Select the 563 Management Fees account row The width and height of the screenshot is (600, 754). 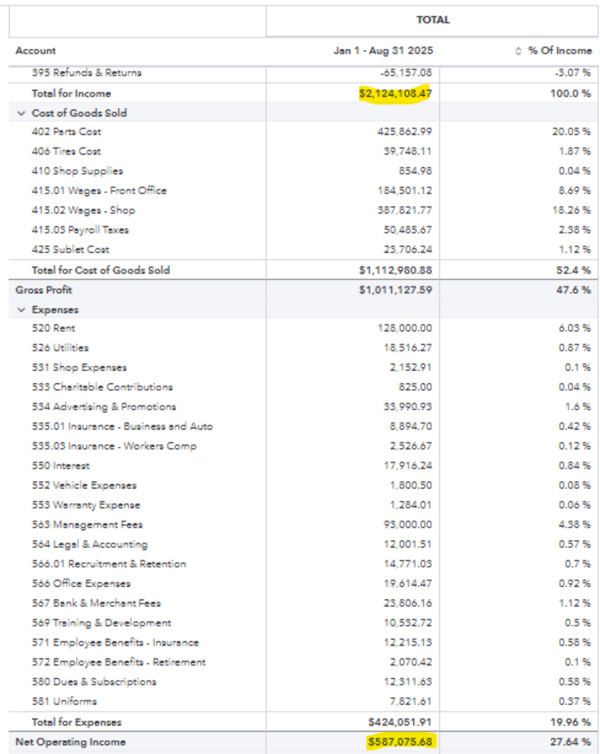point(87,525)
